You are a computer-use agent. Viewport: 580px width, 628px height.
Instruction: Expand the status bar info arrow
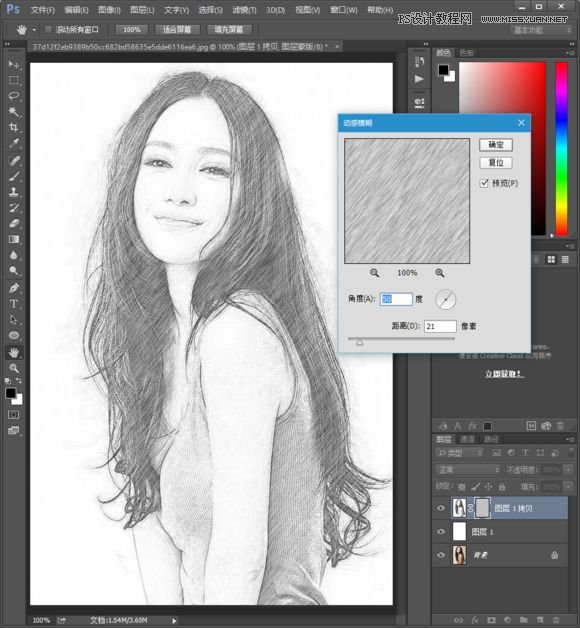174,620
